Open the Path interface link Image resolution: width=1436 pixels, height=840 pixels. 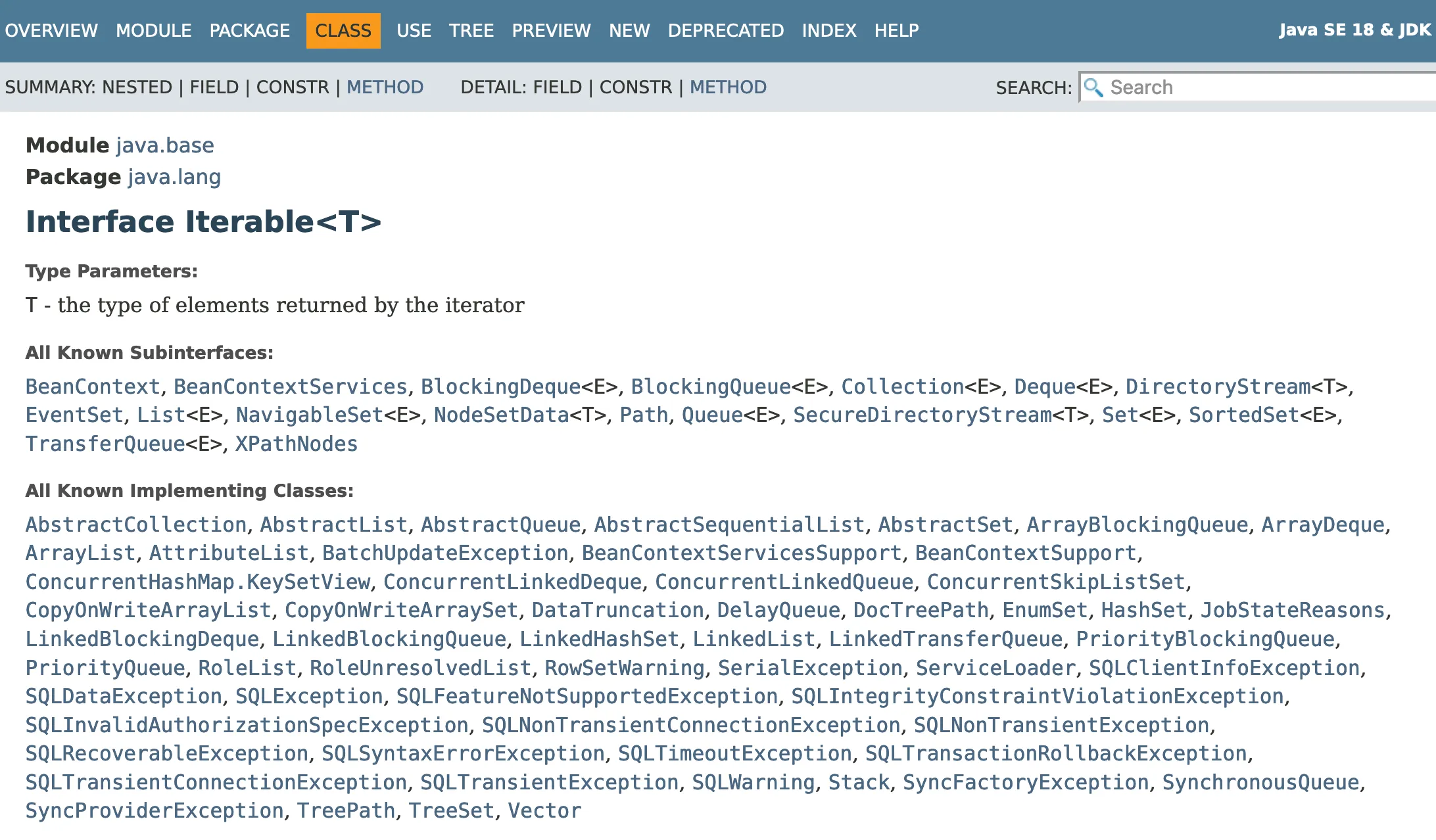click(x=644, y=415)
